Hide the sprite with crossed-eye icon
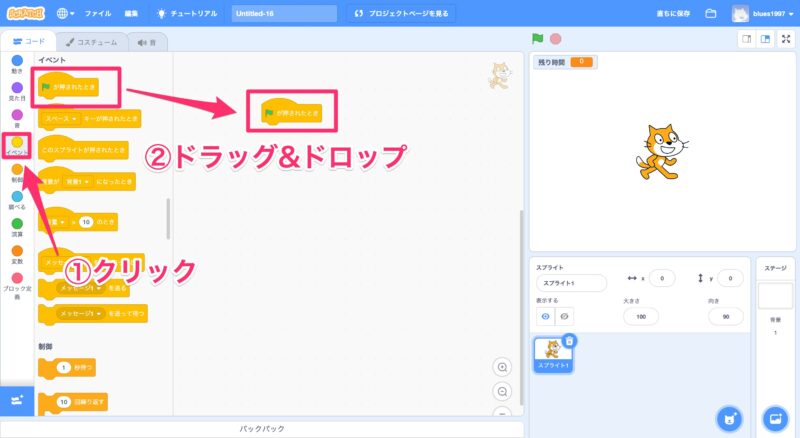 (564, 316)
